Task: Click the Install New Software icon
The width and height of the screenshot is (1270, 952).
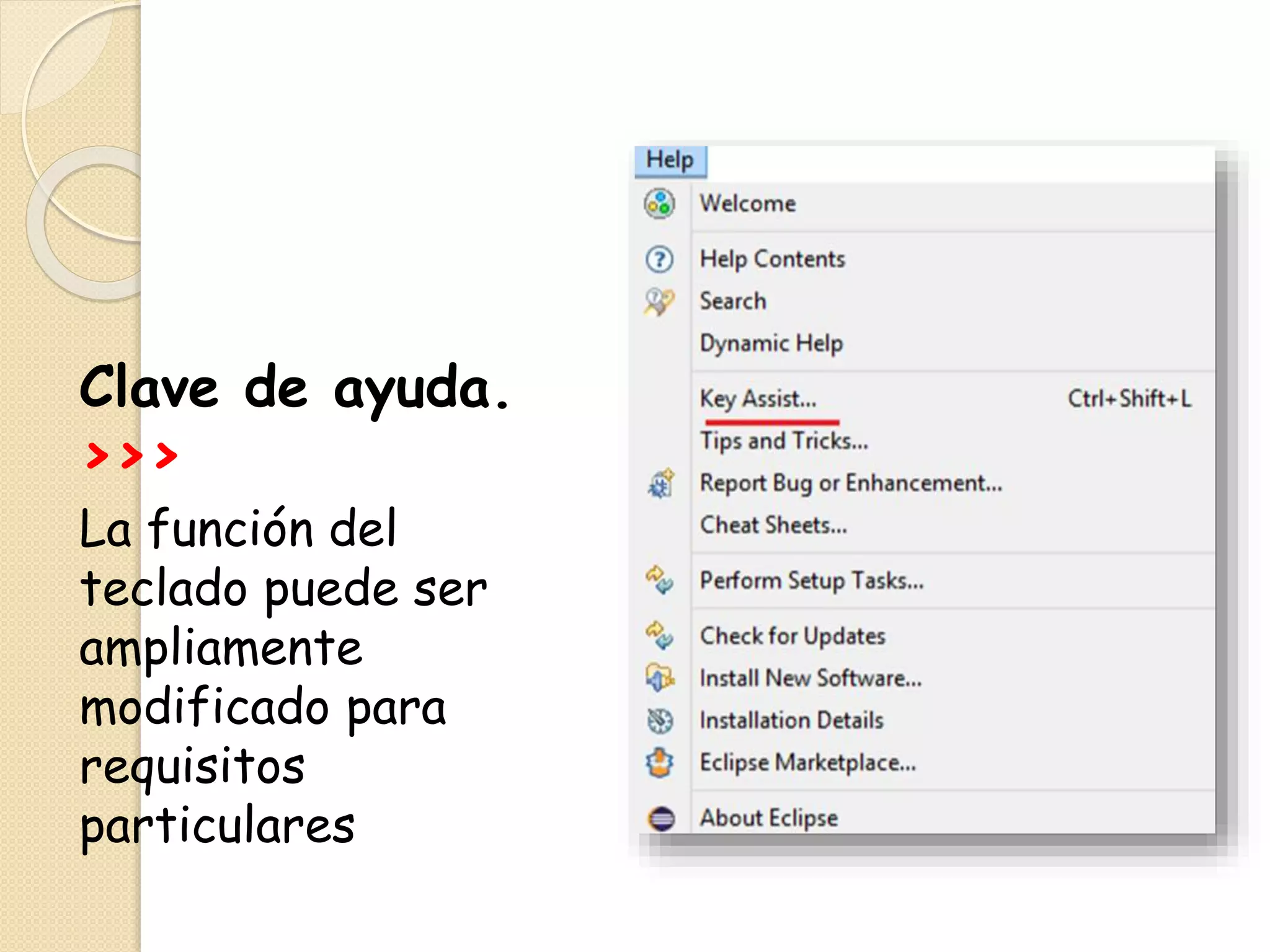Action: (659, 677)
